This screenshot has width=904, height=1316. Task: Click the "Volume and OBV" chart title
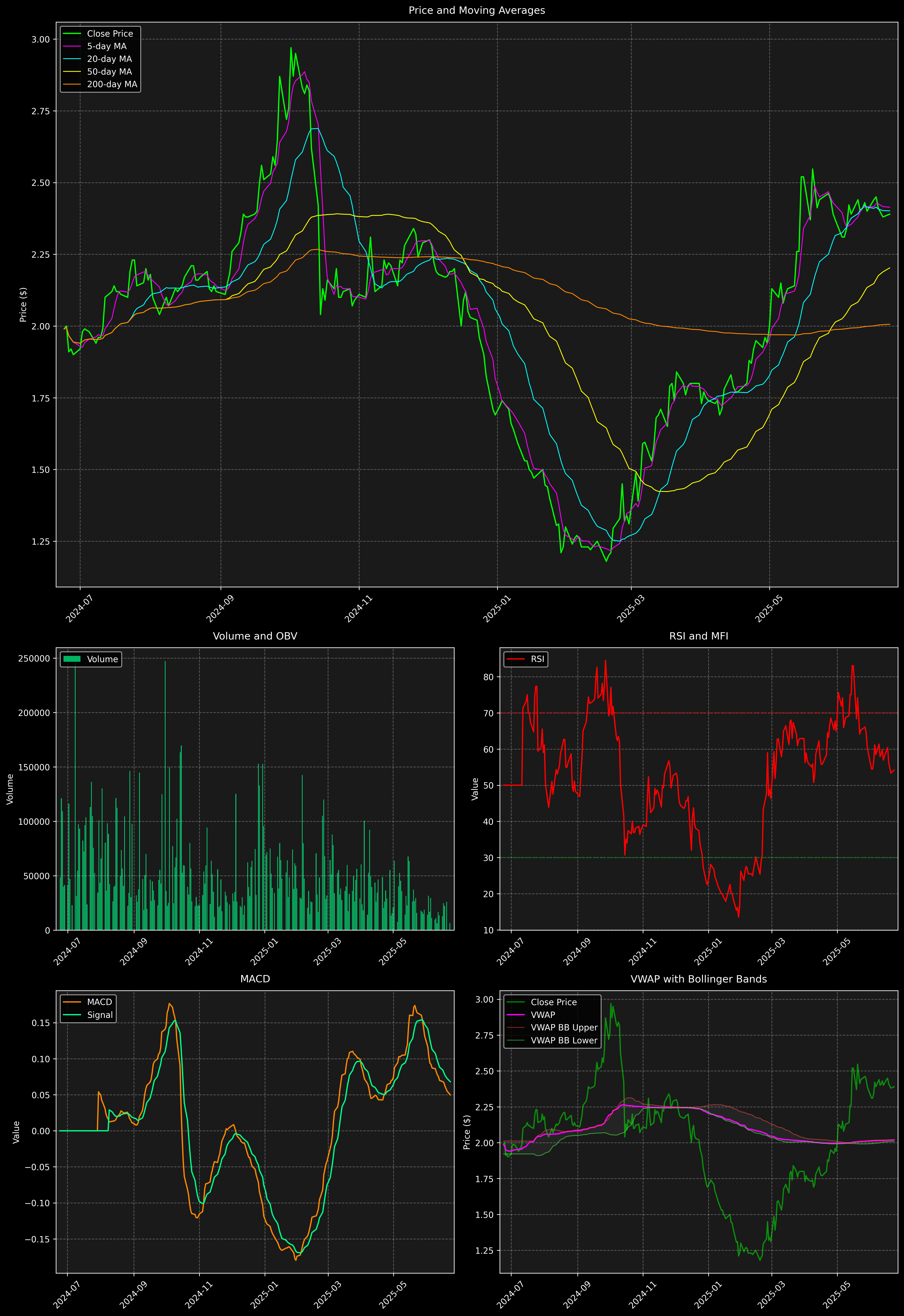click(x=255, y=636)
